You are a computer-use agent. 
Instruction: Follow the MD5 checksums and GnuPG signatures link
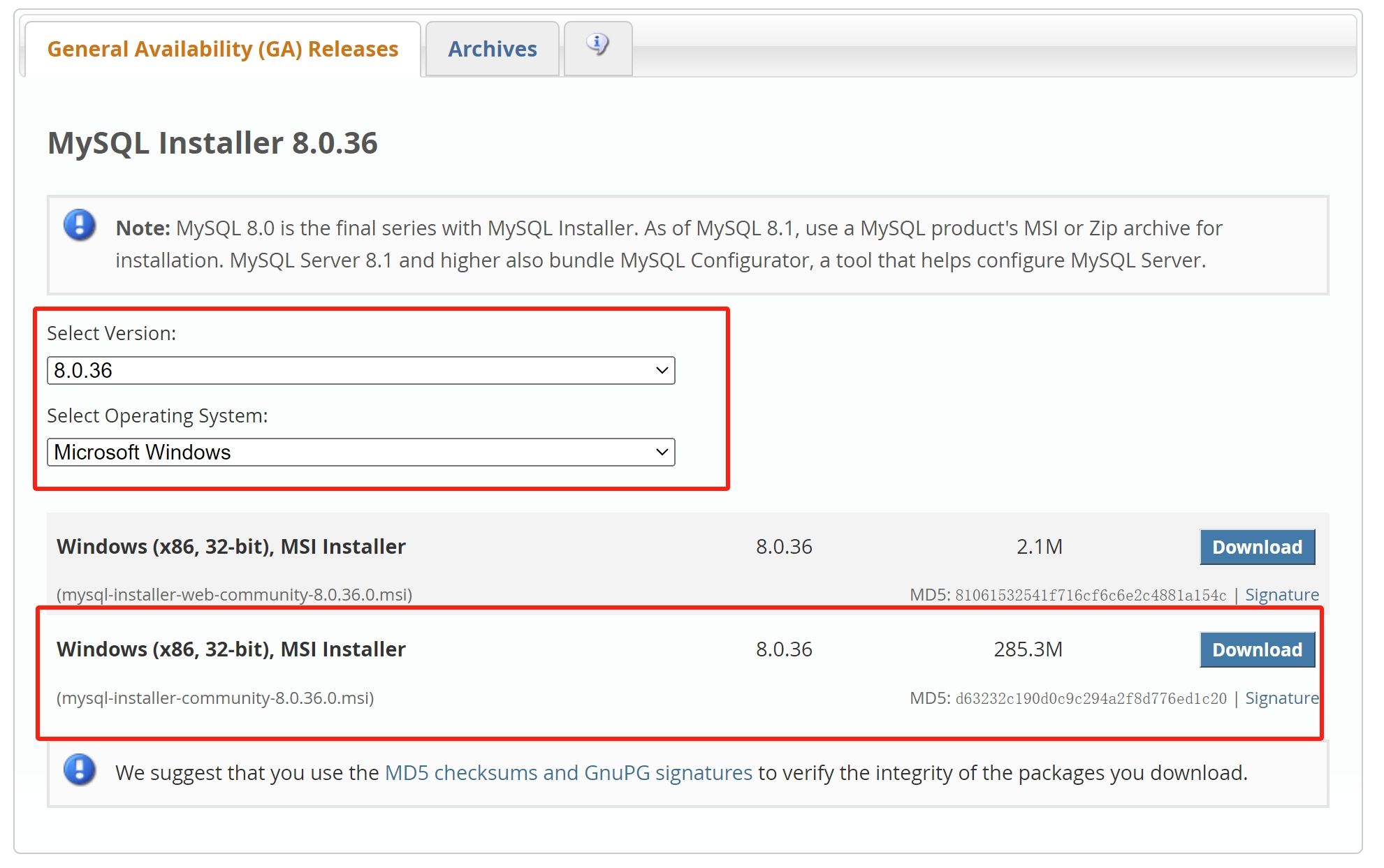569,772
